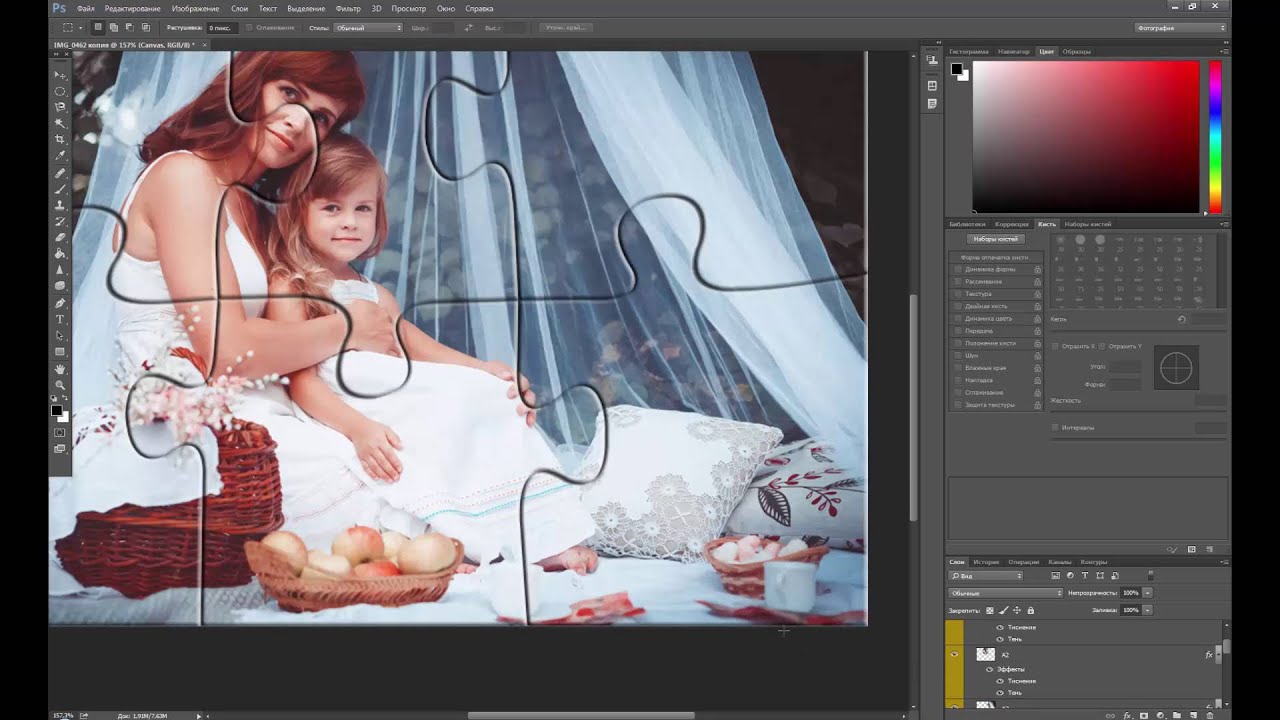1280x720 pixels.
Task: Pick the Zoom magnifier tool
Action: click(x=60, y=385)
